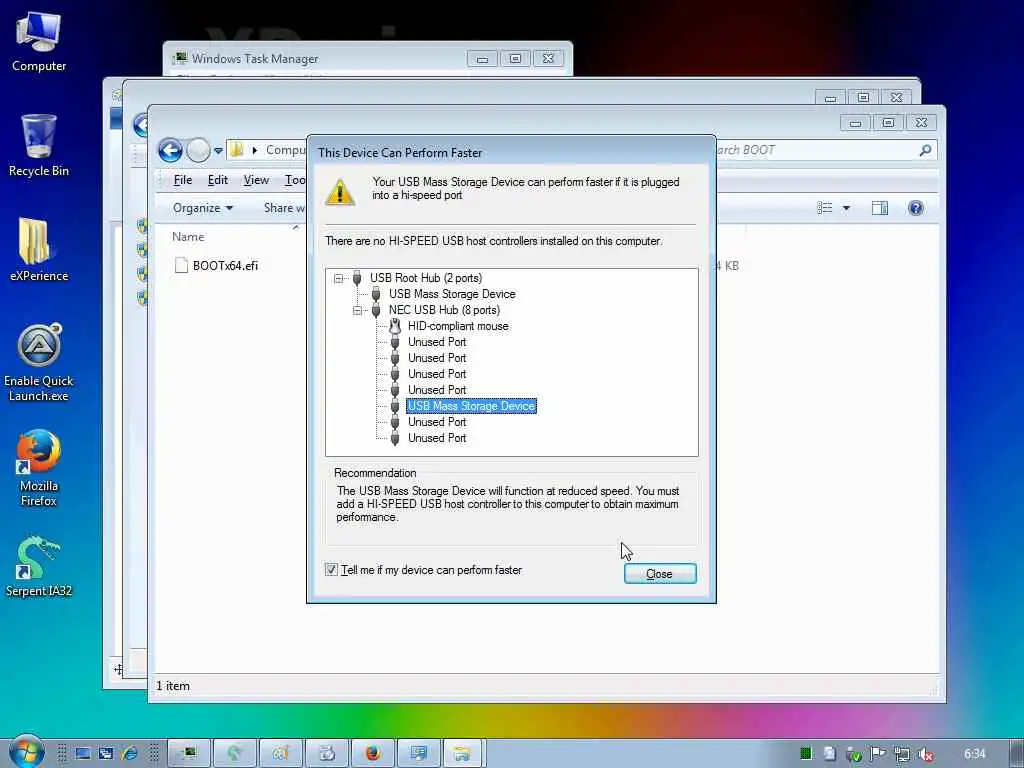This screenshot has width=1024, height=768.
Task: Open the network tray icon
Action: 902,754
